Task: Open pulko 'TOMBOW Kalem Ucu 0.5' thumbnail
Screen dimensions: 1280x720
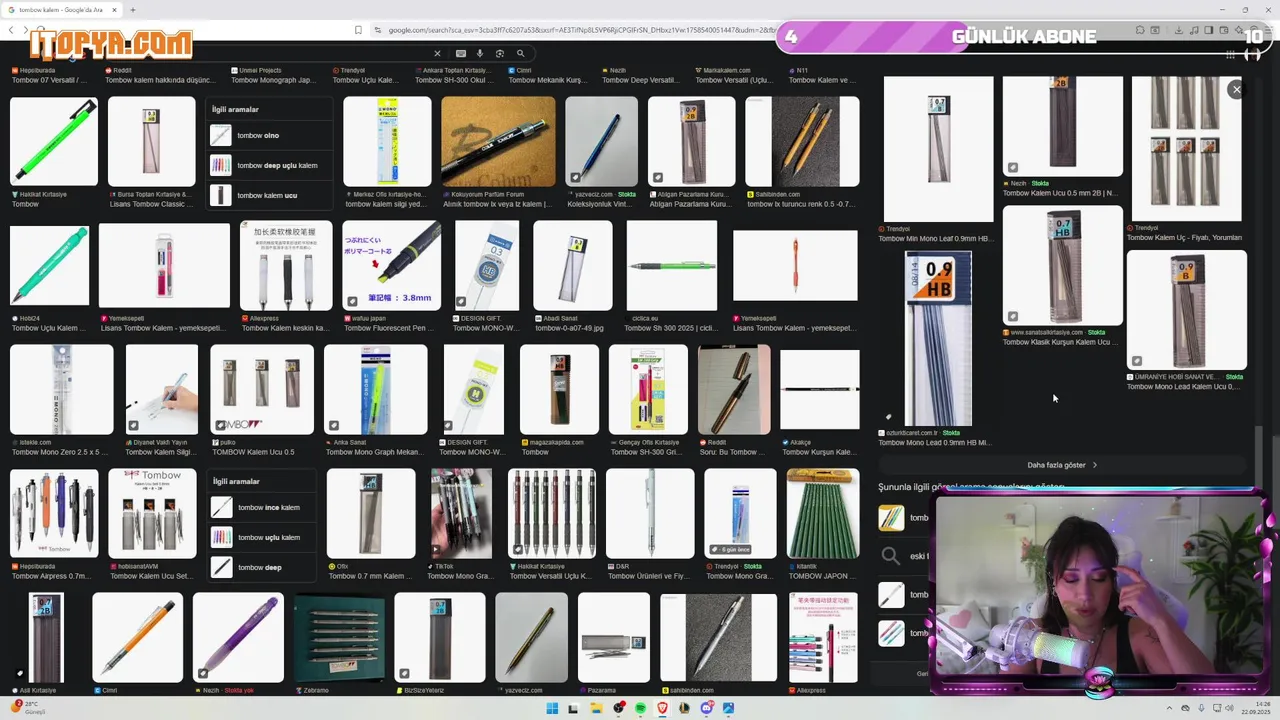Action: 262,389
